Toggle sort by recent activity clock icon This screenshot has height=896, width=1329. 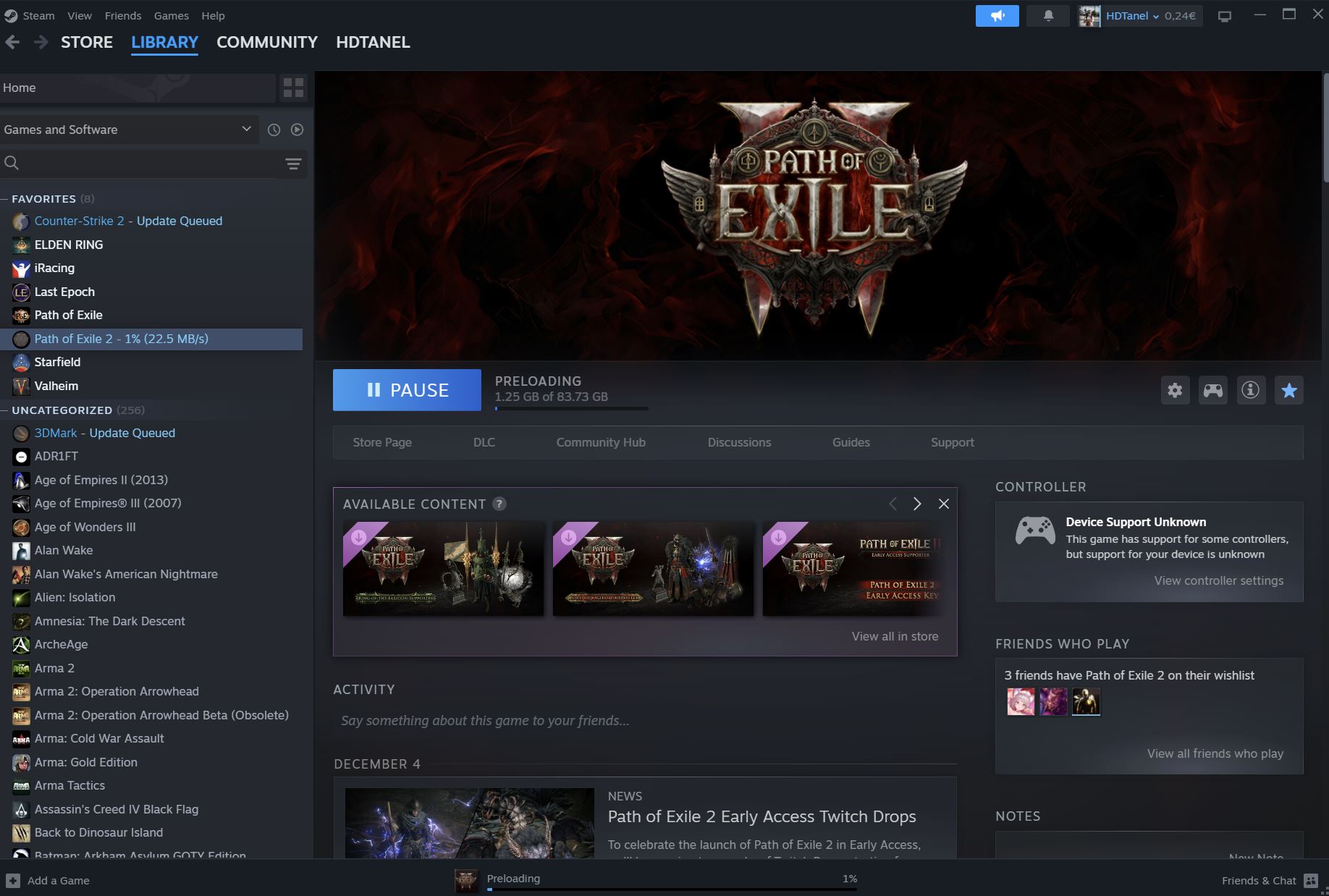pyautogui.click(x=274, y=130)
